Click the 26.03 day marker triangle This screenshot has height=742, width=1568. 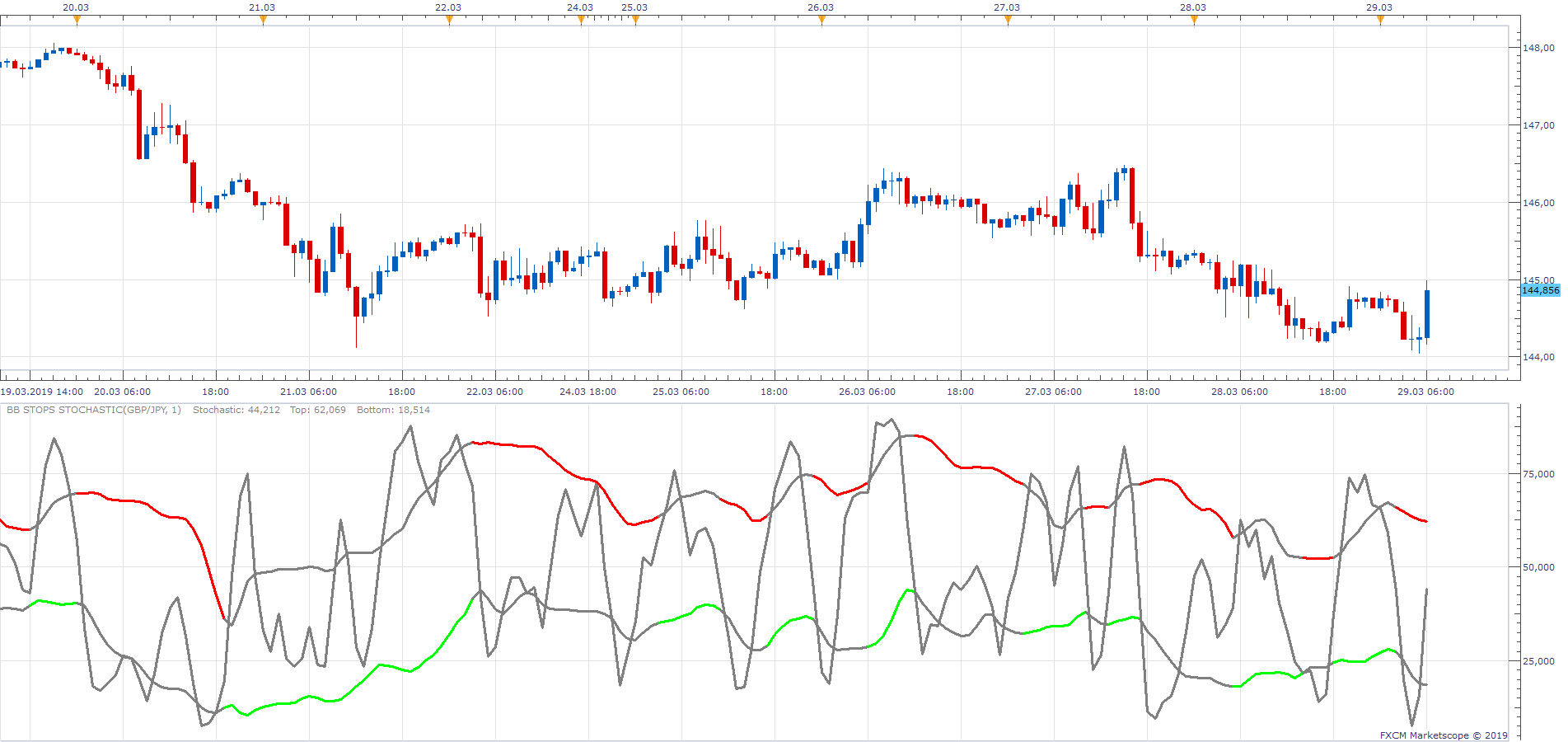coord(821,21)
